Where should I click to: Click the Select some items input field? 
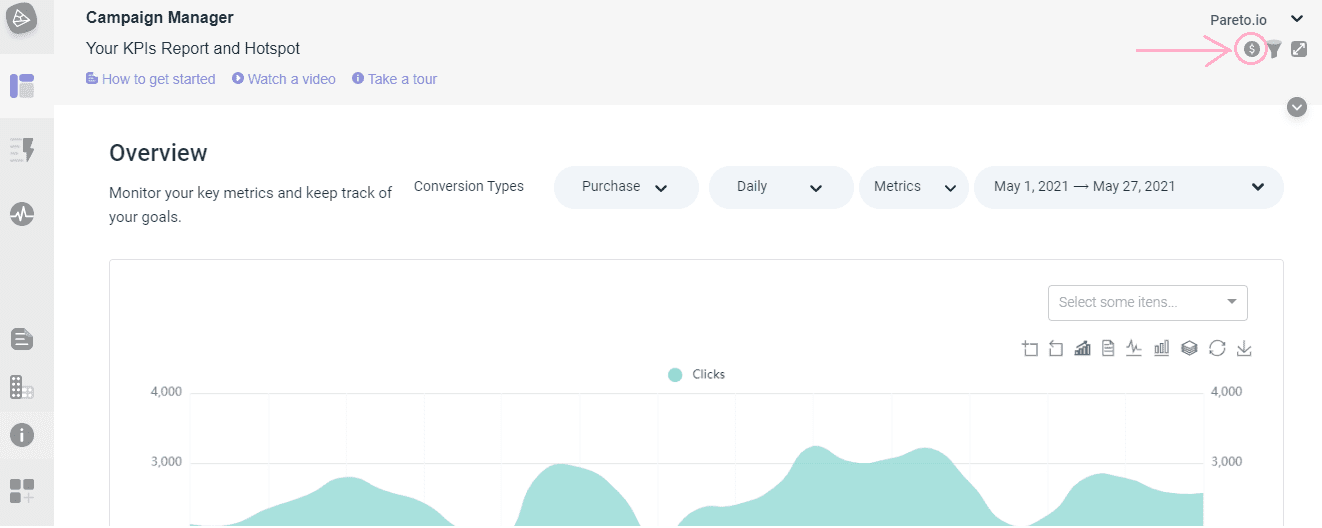(1146, 302)
